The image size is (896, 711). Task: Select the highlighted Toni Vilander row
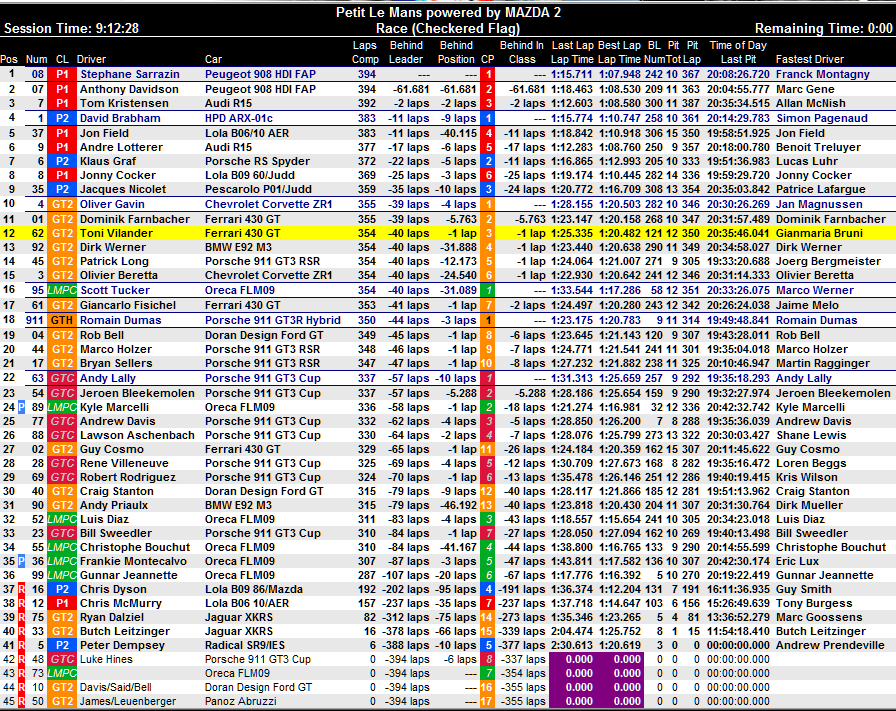click(448, 233)
